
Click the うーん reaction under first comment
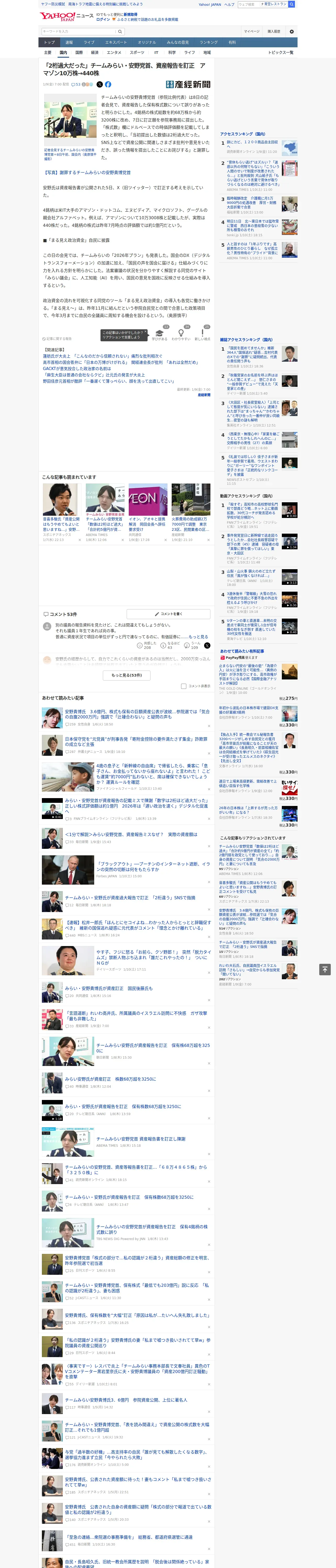tap(193, 645)
